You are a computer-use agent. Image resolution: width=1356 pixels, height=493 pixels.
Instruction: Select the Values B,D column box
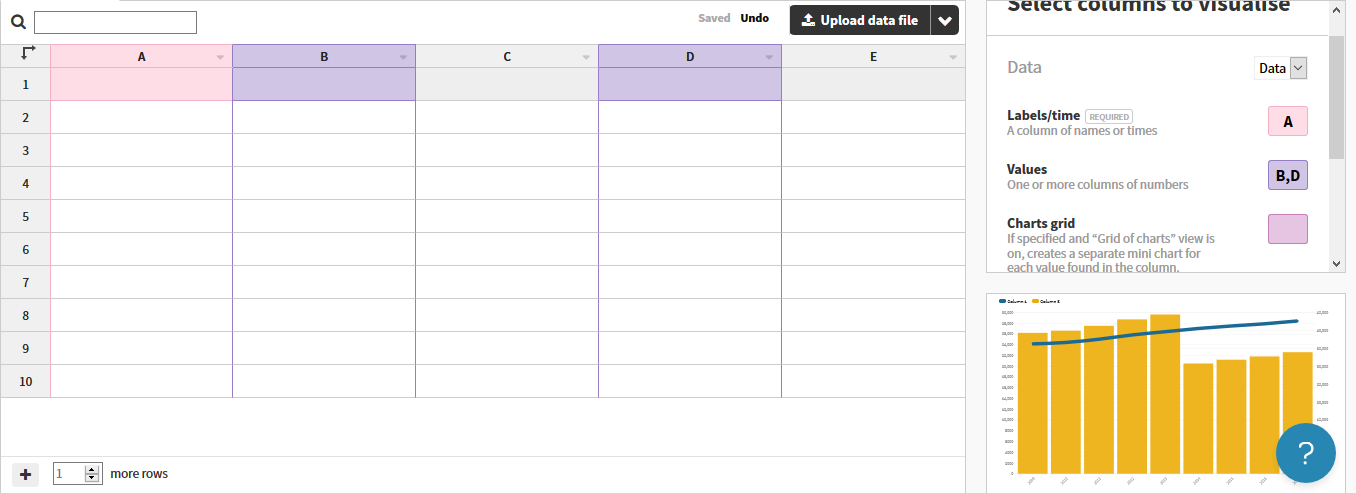pos(1287,176)
